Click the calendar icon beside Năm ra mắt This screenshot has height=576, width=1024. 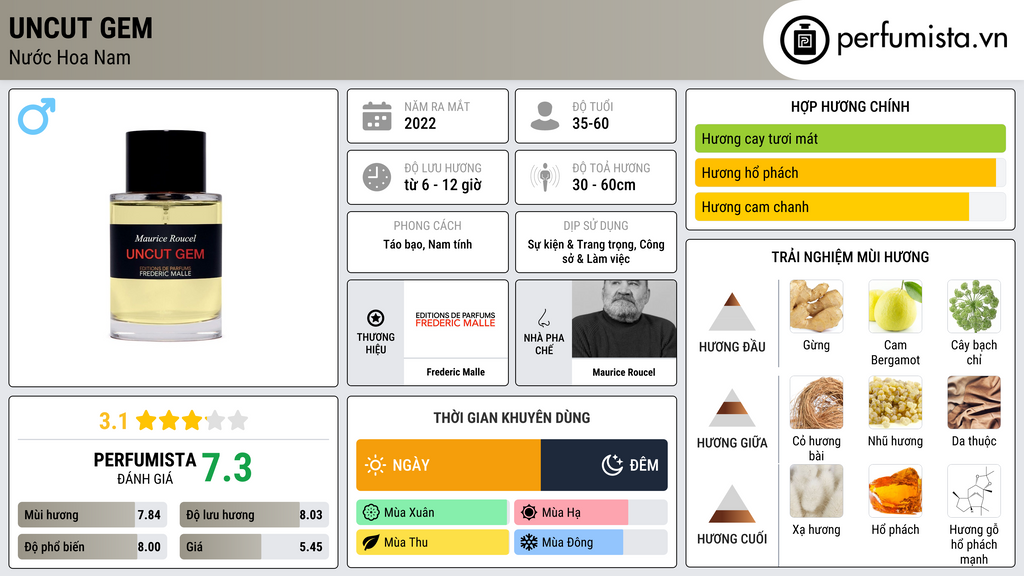coord(377,116)
